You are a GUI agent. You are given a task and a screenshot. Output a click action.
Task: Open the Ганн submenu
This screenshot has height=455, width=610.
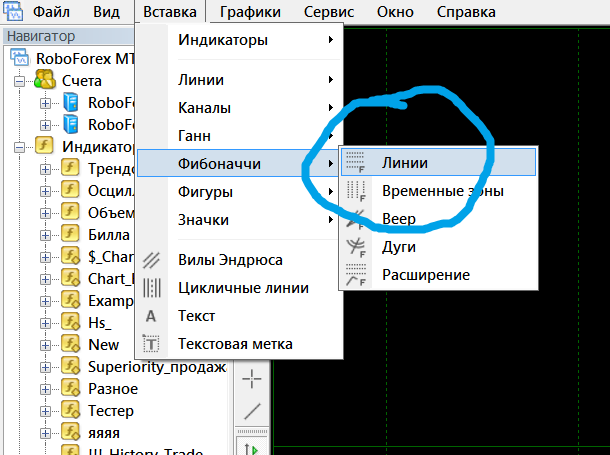pos(239,136)
